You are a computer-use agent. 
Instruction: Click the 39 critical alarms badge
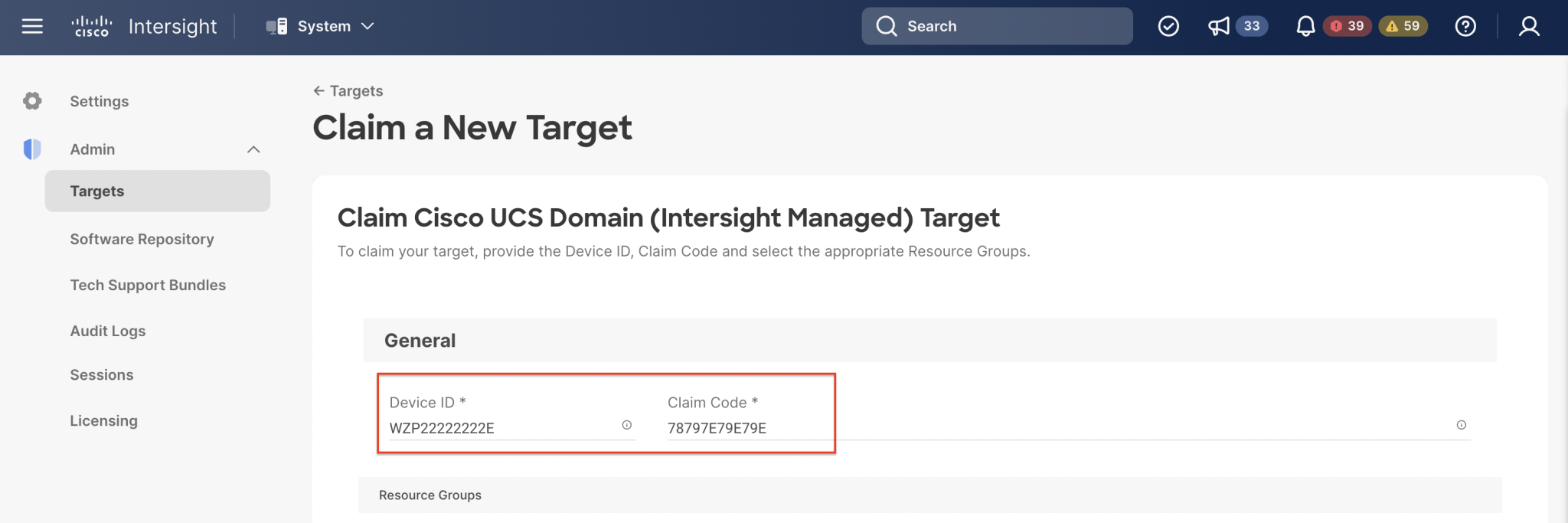(x=1347, y=26)
